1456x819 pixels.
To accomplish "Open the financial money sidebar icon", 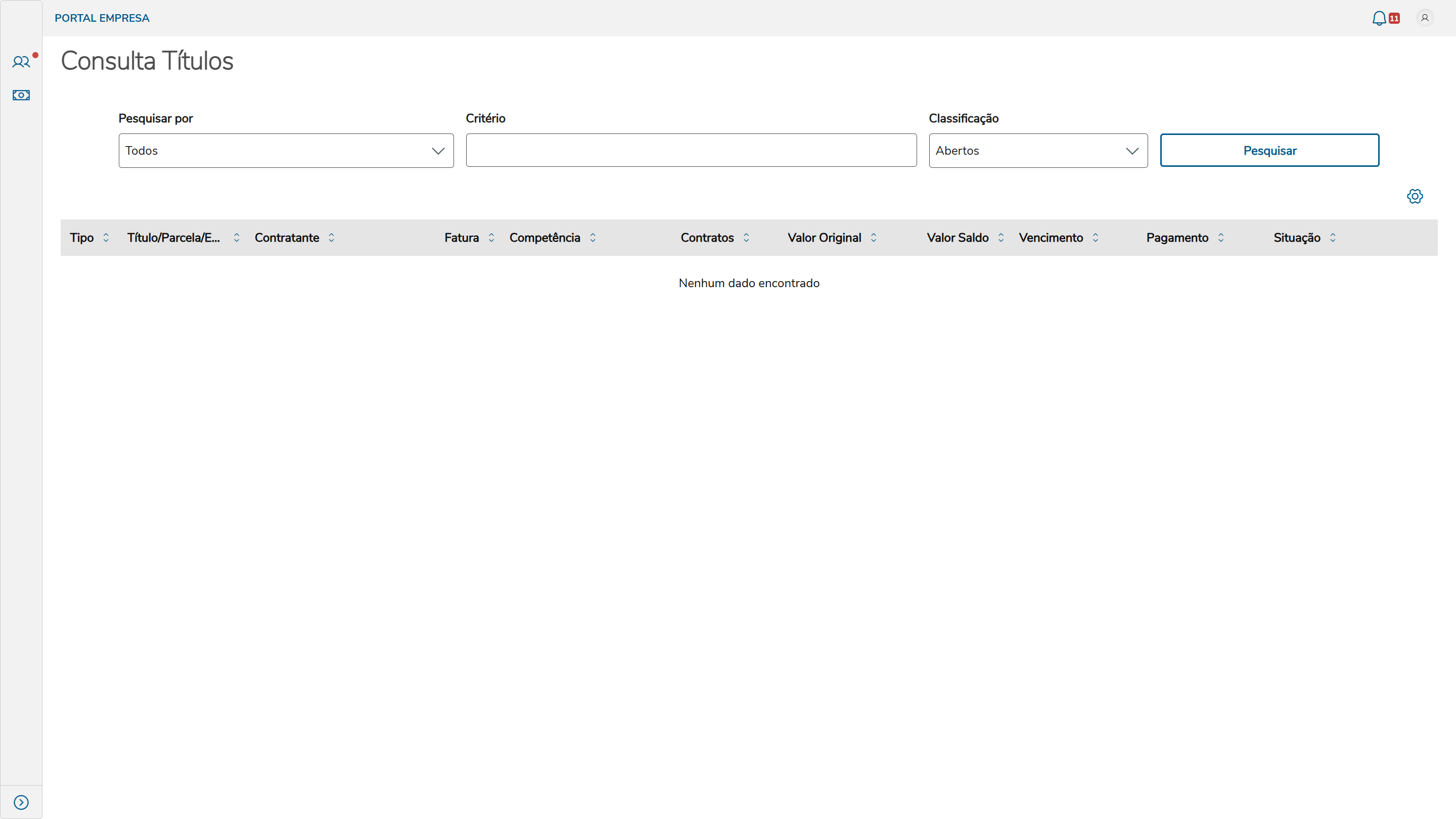I will (x=21, y=95).
